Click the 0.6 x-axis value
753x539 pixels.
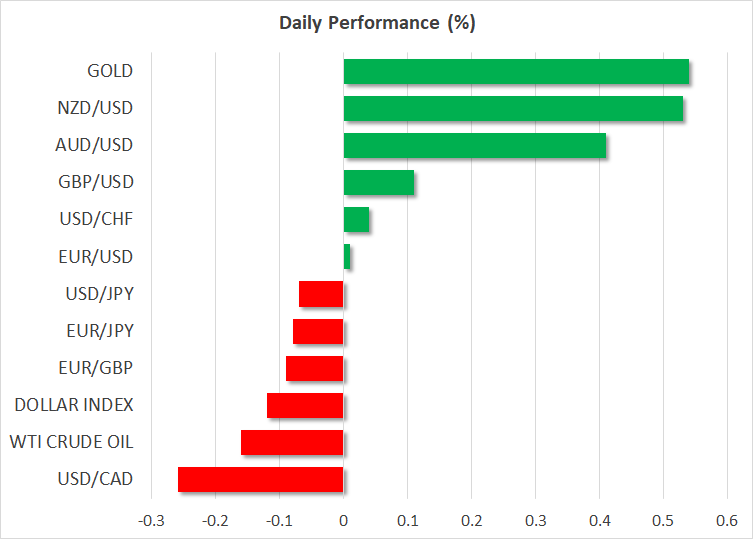727,521
